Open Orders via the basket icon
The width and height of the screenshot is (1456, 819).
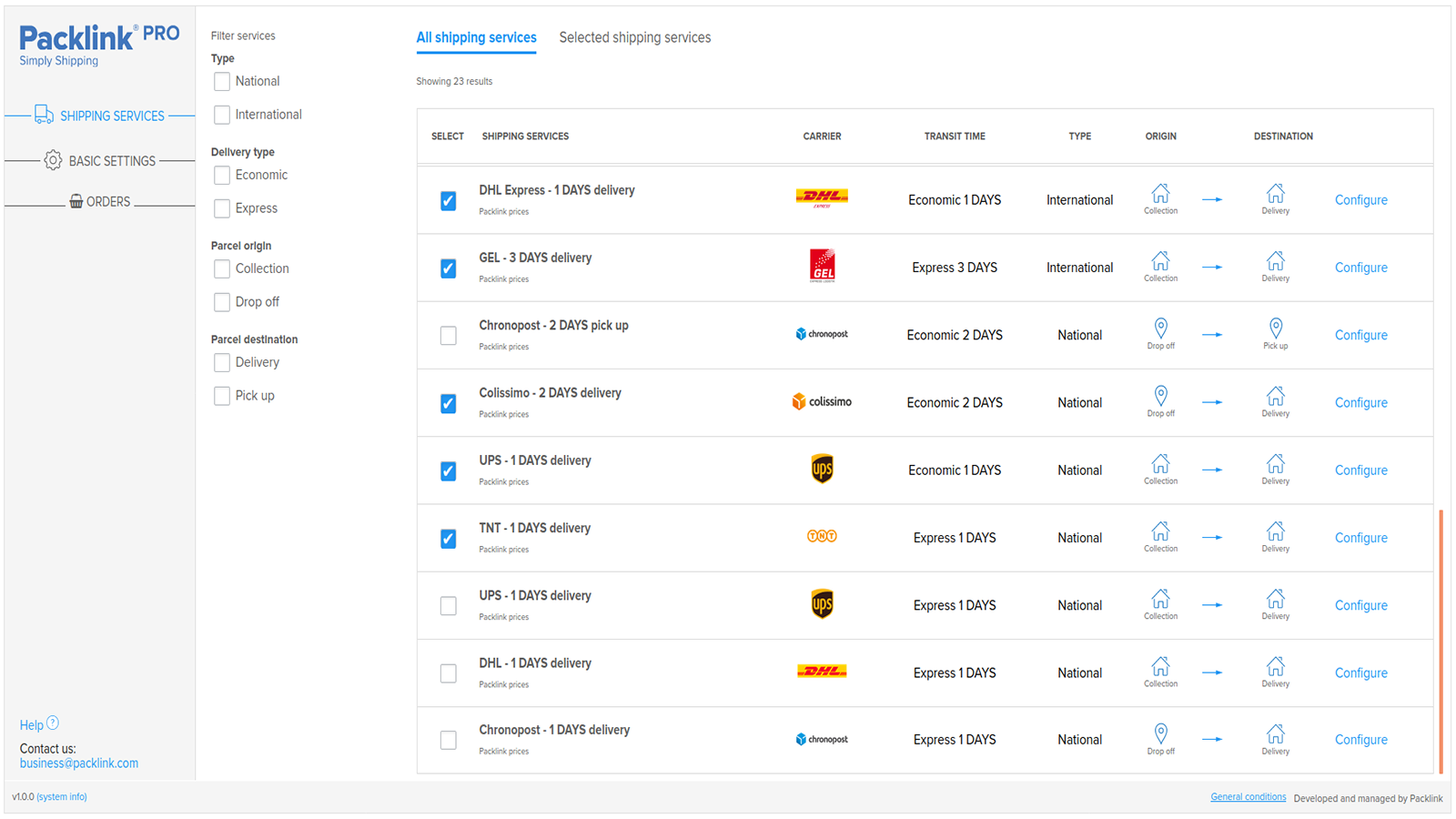point(76,201)
